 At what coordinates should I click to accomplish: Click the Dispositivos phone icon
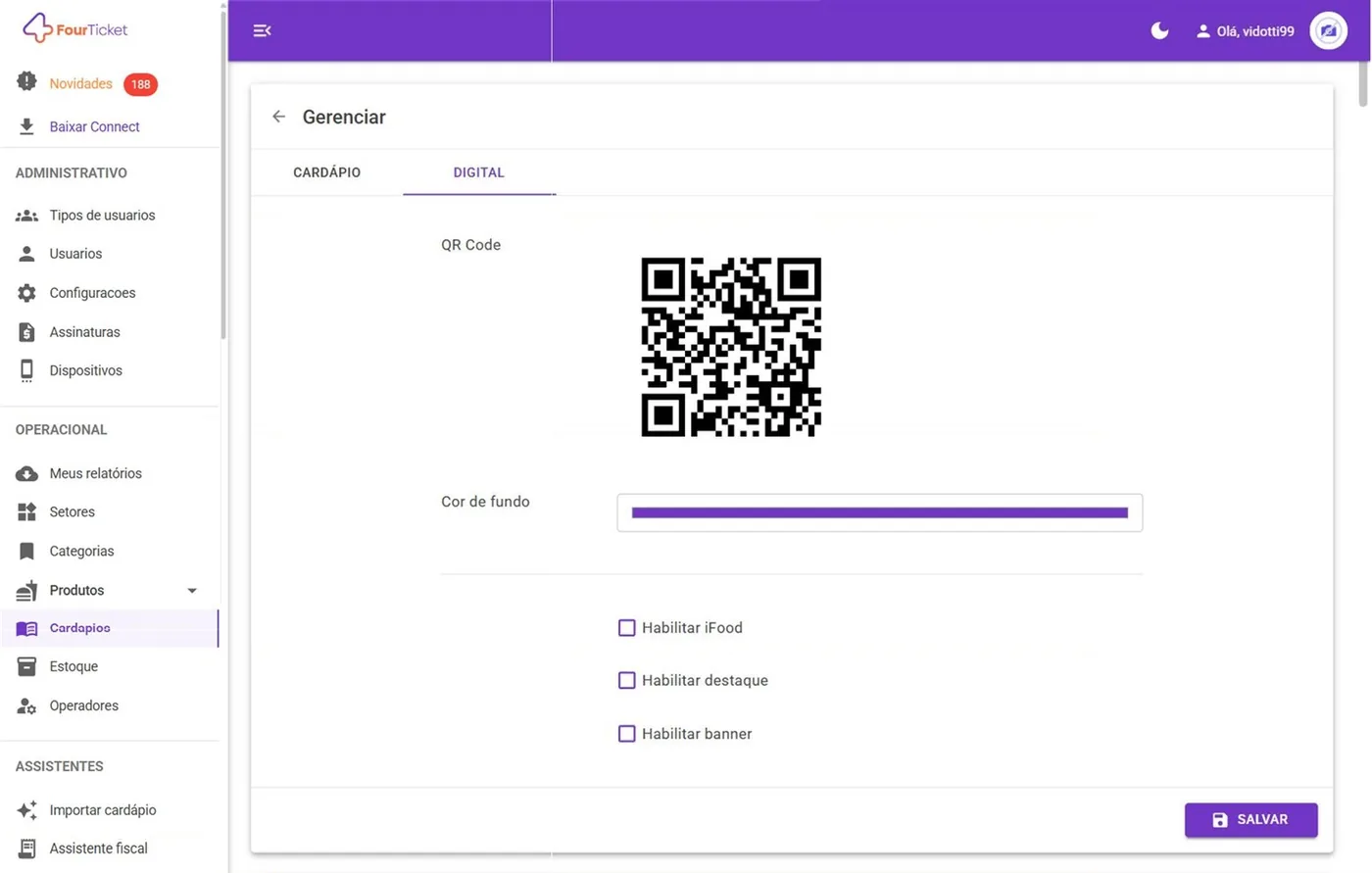pos(26,370)
